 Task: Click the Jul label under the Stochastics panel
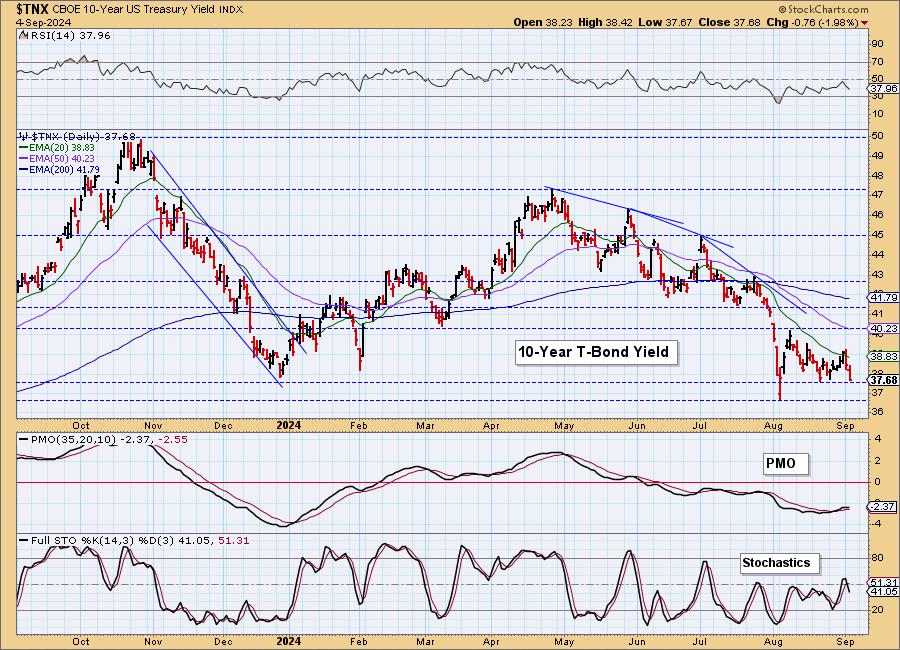click(699, 641)
